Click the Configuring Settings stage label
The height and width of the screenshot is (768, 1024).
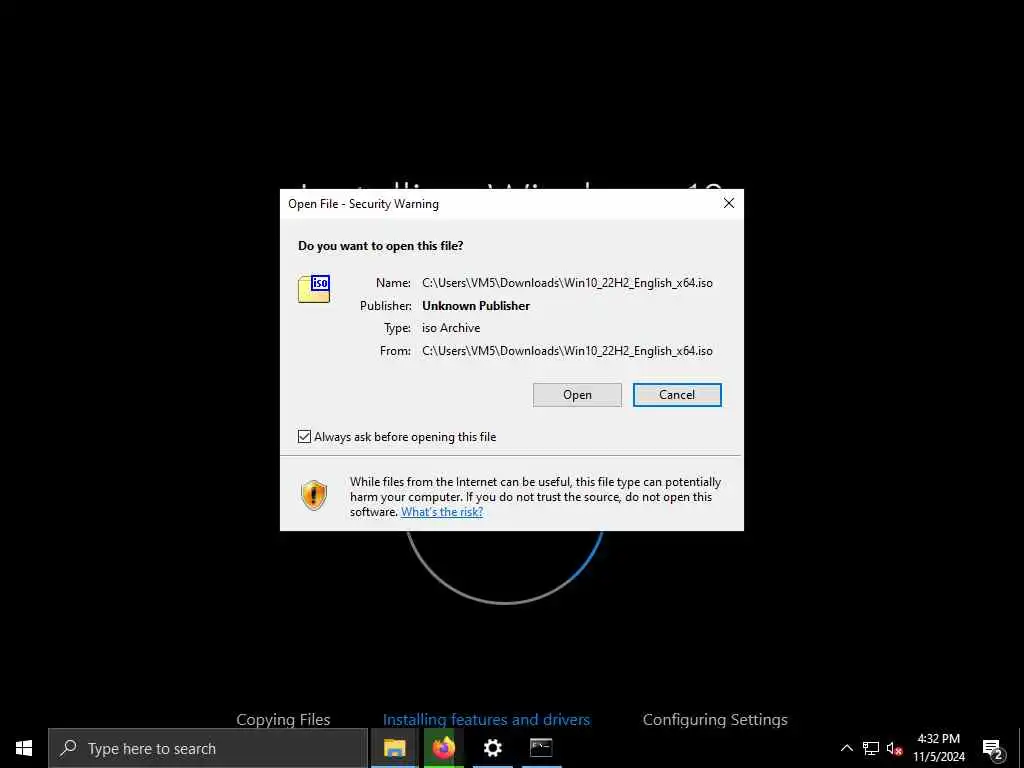pos(714,720)
